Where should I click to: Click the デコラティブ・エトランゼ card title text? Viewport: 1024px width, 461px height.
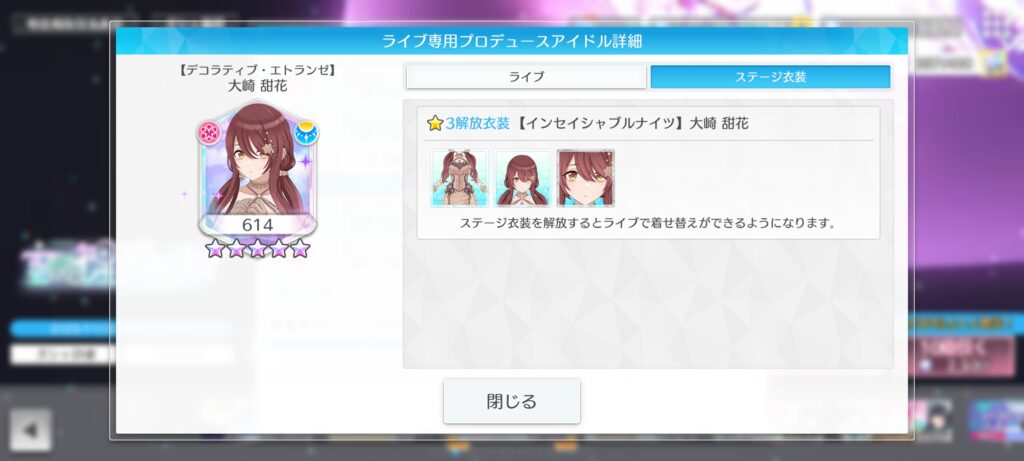pyautogui.click(x=257, y=71)
